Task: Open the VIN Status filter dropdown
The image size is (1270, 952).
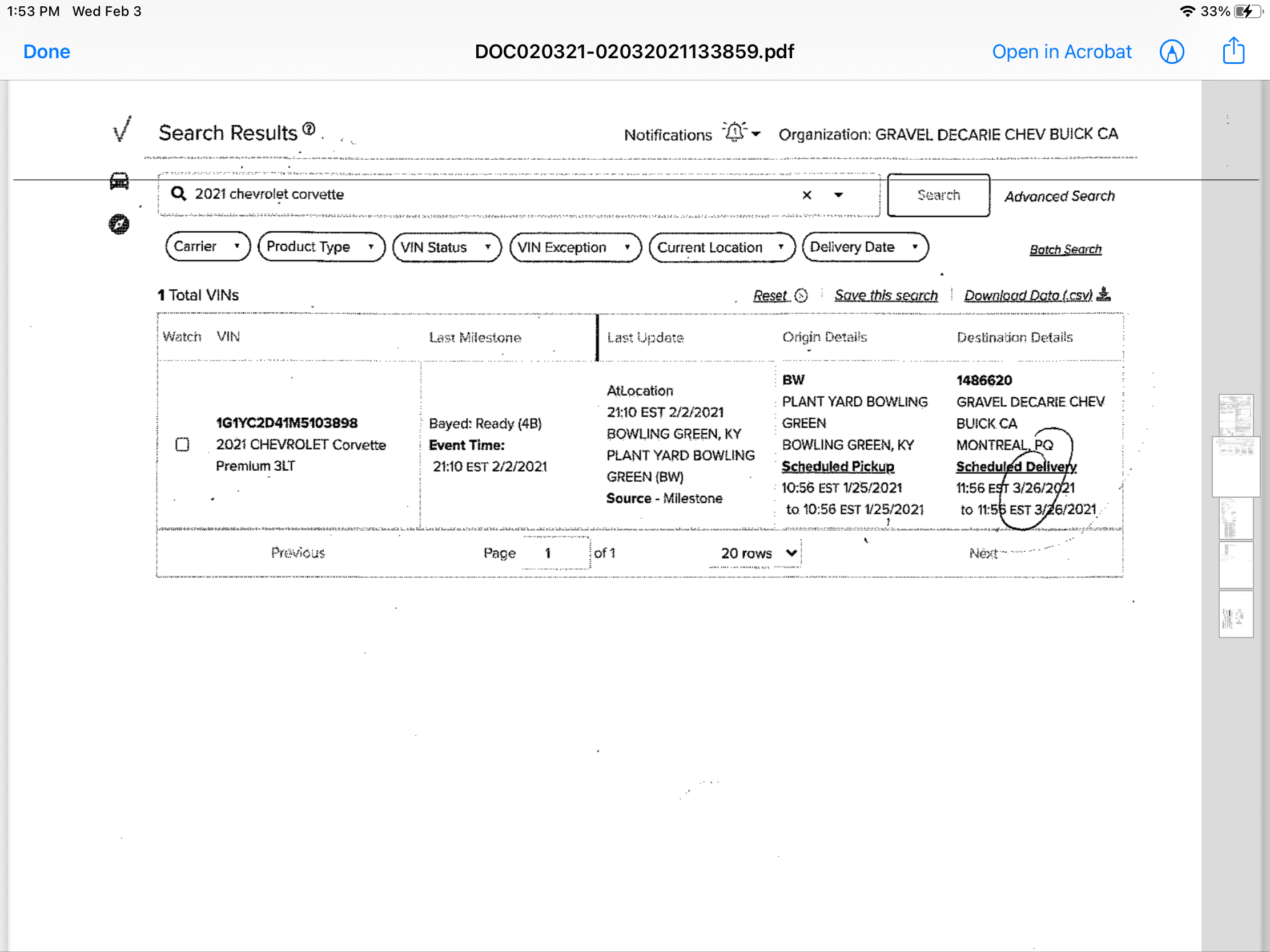Action: (446, 247)
